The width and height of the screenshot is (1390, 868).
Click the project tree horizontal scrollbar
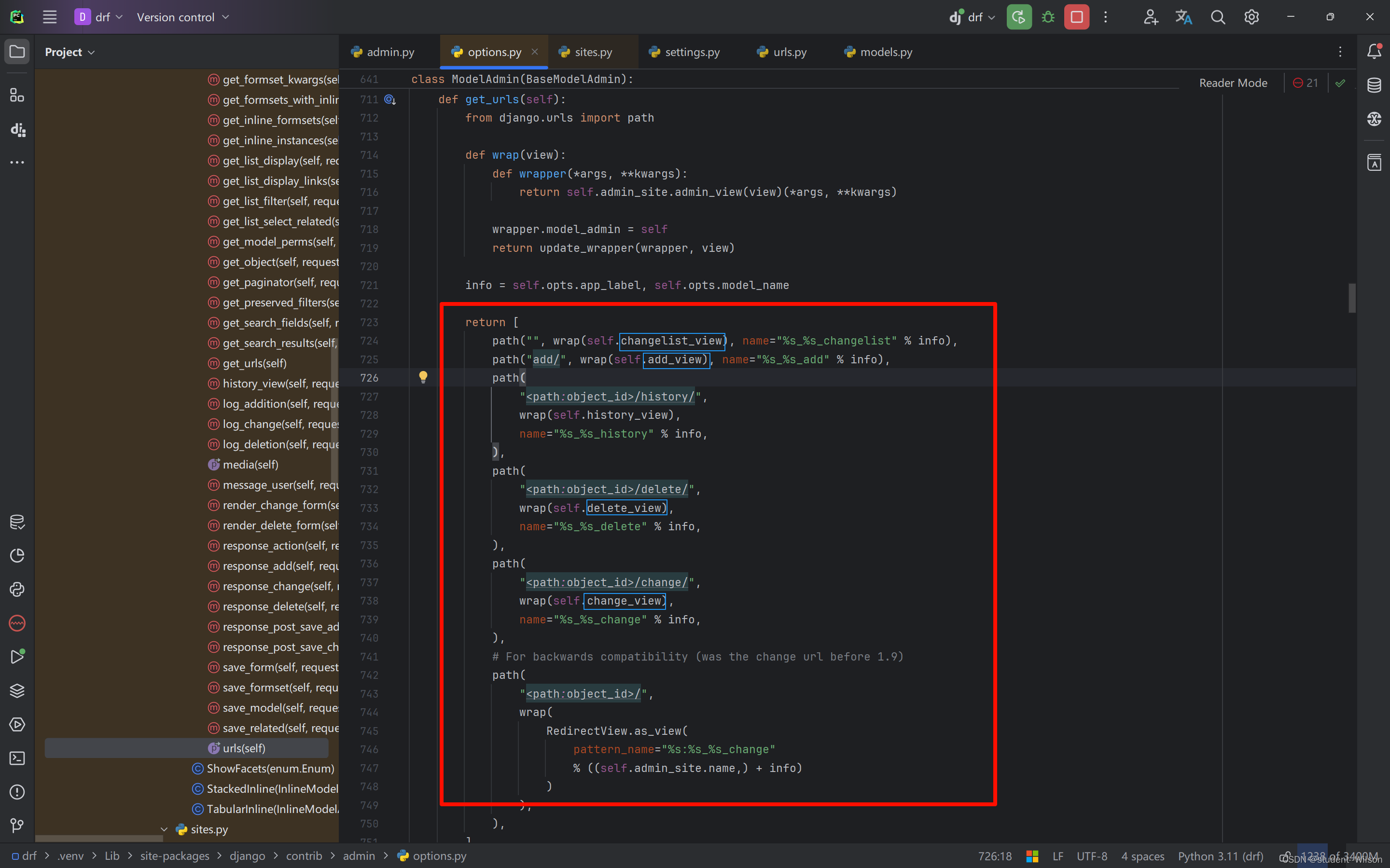99,839
